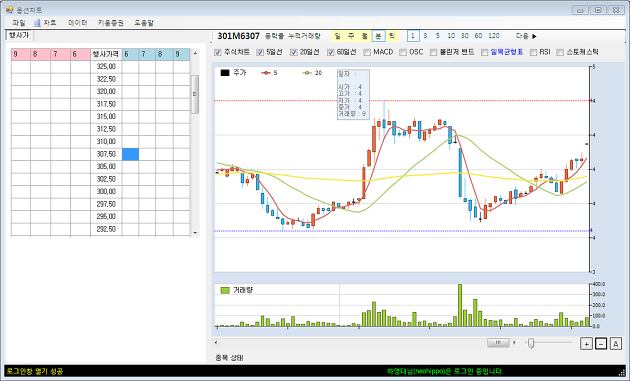Select strike price 312.50 row
Screen dimensions: 630x381
pyautogui.click(x=106, y=129)
